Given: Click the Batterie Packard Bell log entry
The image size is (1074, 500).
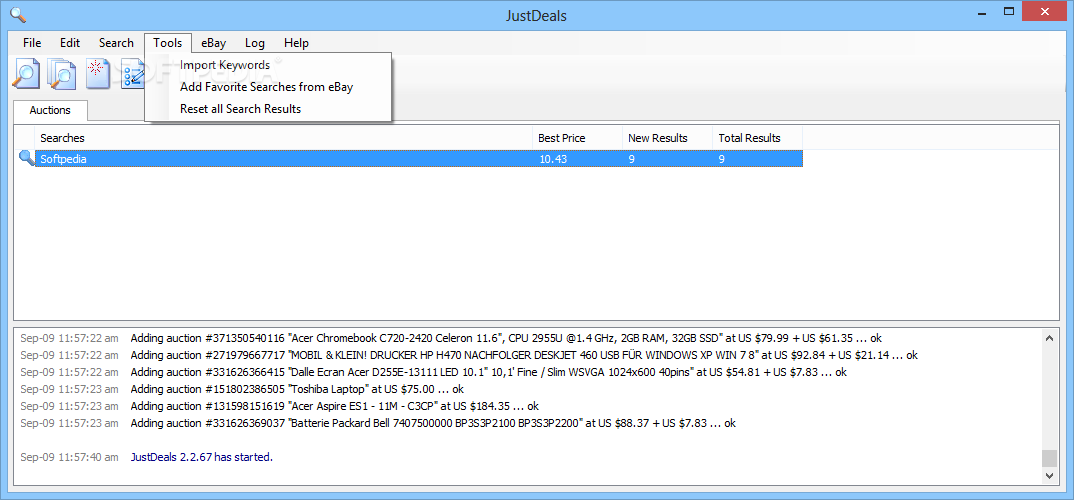Looking at the screenshot, I should tap(377, 423).
